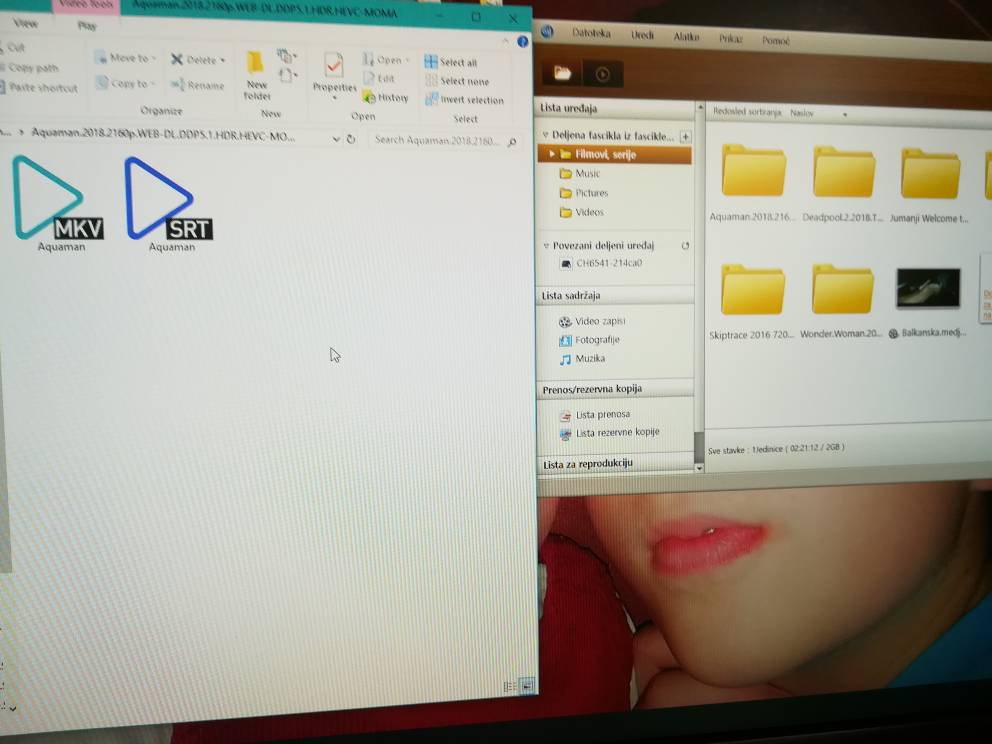Click the Delete button in Organize group

(198, 60)
